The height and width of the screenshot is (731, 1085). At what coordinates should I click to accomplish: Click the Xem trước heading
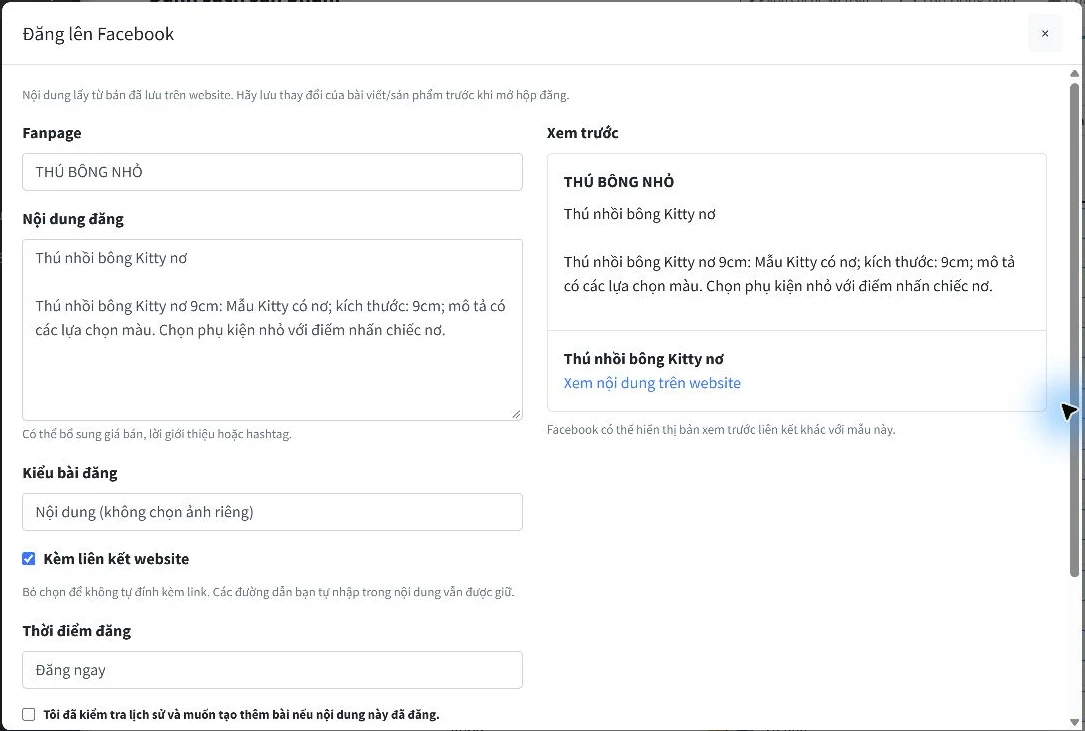click(x=582, y=133)
